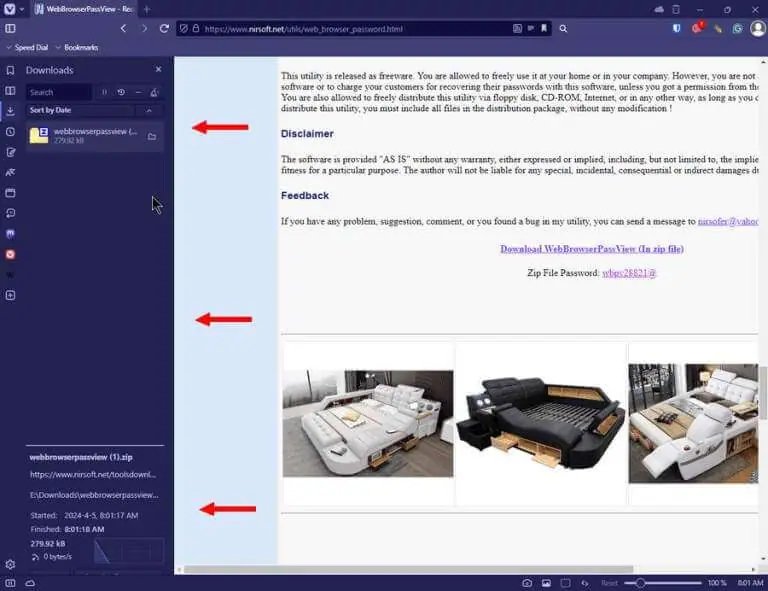The image size is (768, 591).
Task: Remove selected download with minus button
Action: (x=138, y=92)
